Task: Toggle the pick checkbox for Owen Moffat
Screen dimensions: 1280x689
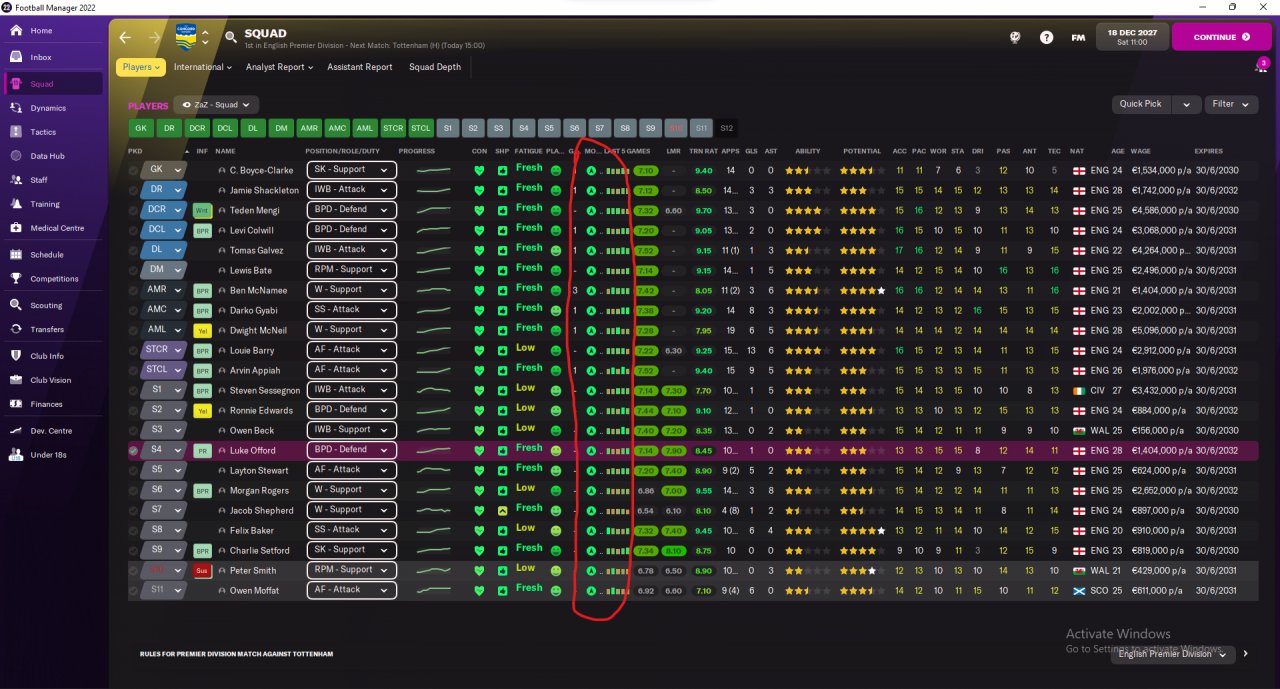Action: pyautogui.click(x=134, y=590)
